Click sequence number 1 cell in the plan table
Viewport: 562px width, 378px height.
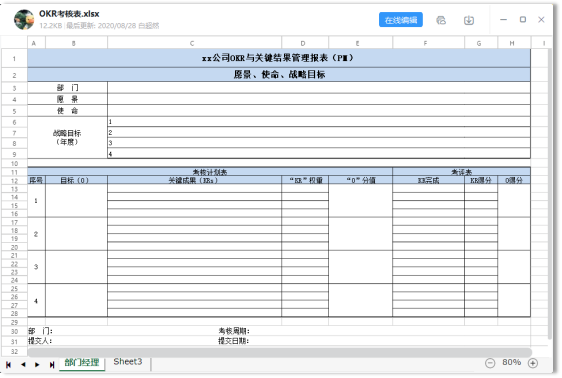click(36, 201)
